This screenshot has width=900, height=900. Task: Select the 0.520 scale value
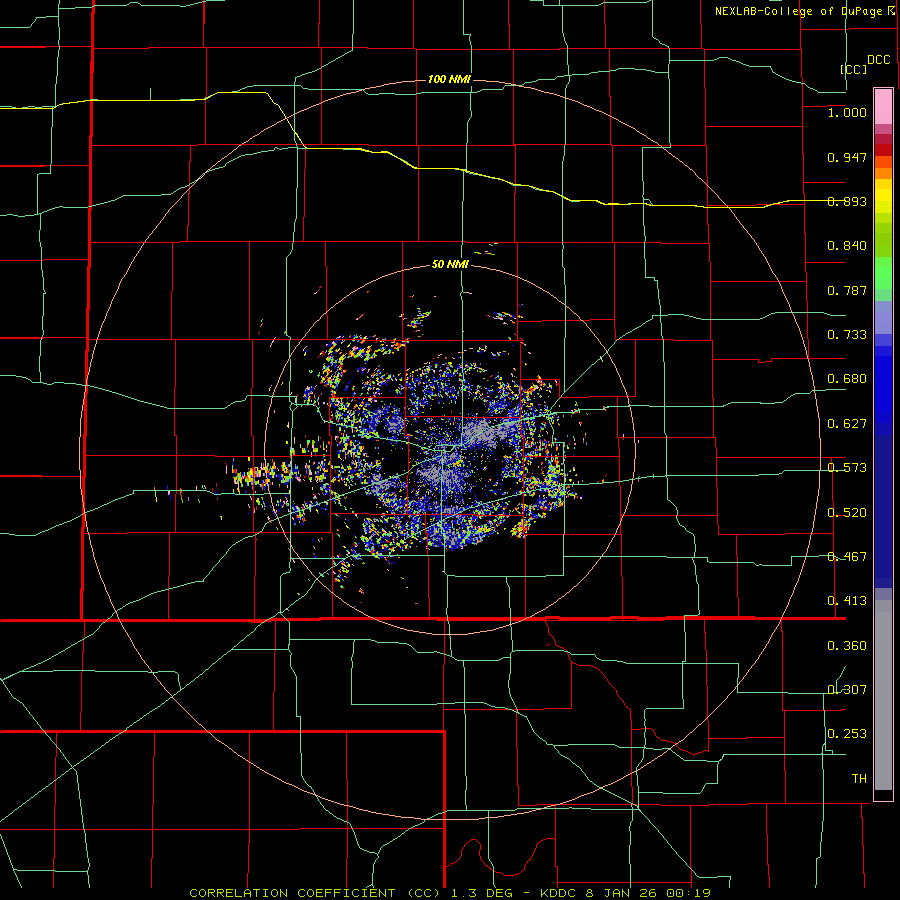coord(847,513)
